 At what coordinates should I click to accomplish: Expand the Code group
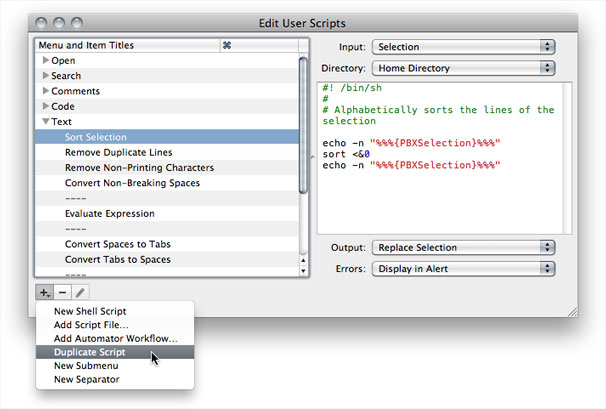point(45,106)
